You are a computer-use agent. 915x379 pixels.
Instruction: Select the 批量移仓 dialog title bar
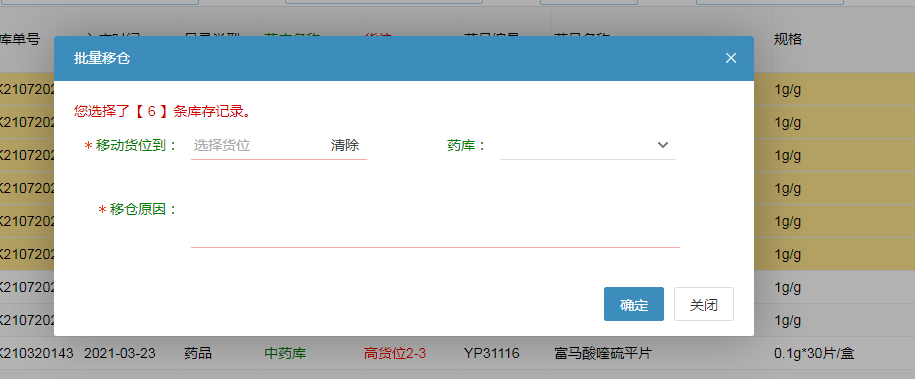click(x=404, y=58)
